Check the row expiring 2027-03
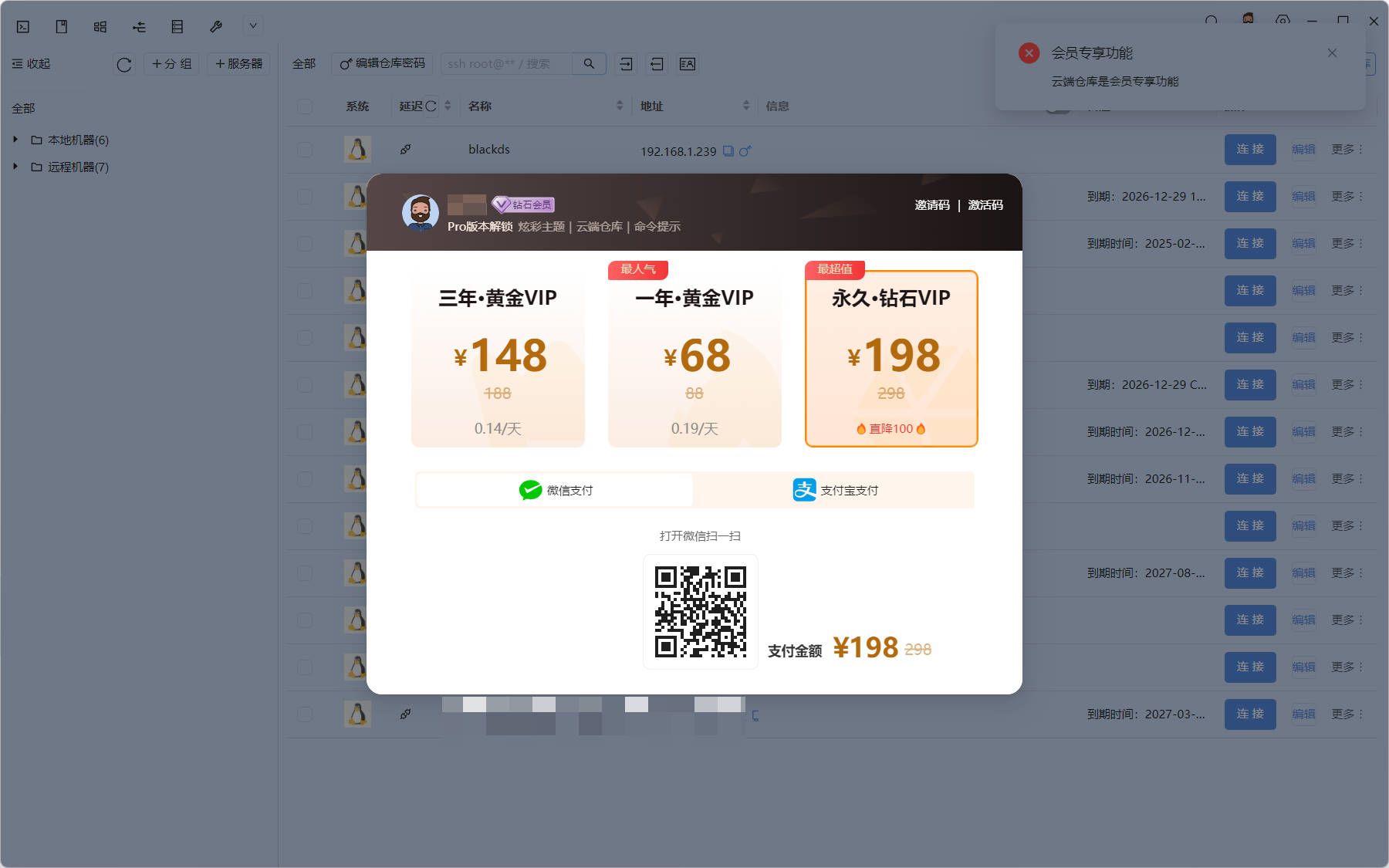Screen dimensions: 1389x868 point(306,714)
